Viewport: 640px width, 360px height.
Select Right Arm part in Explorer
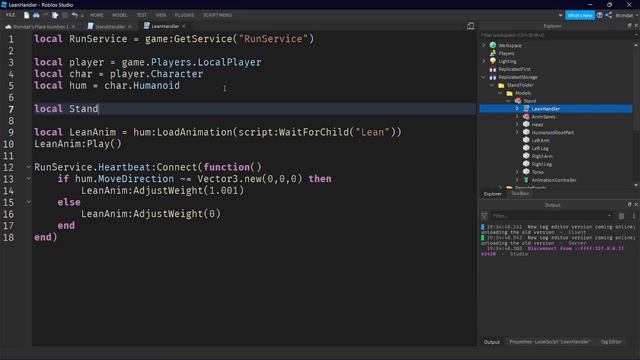[x=542, y=156]
